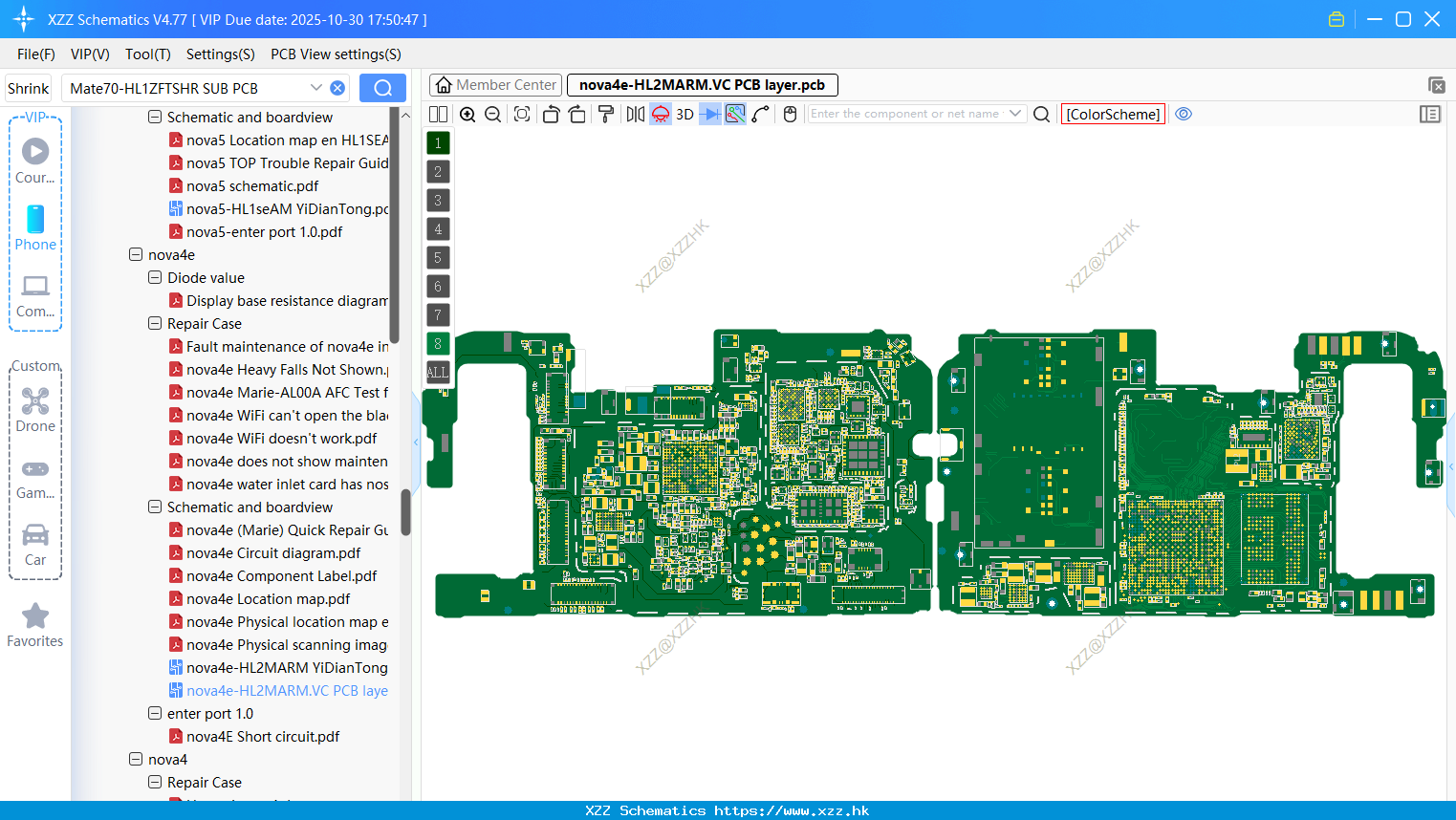Viewport: 1456px width, 820px height.
Task: Toggle the red highlight lamp tool
Action: pyautogui.click(x=661, y=114)
